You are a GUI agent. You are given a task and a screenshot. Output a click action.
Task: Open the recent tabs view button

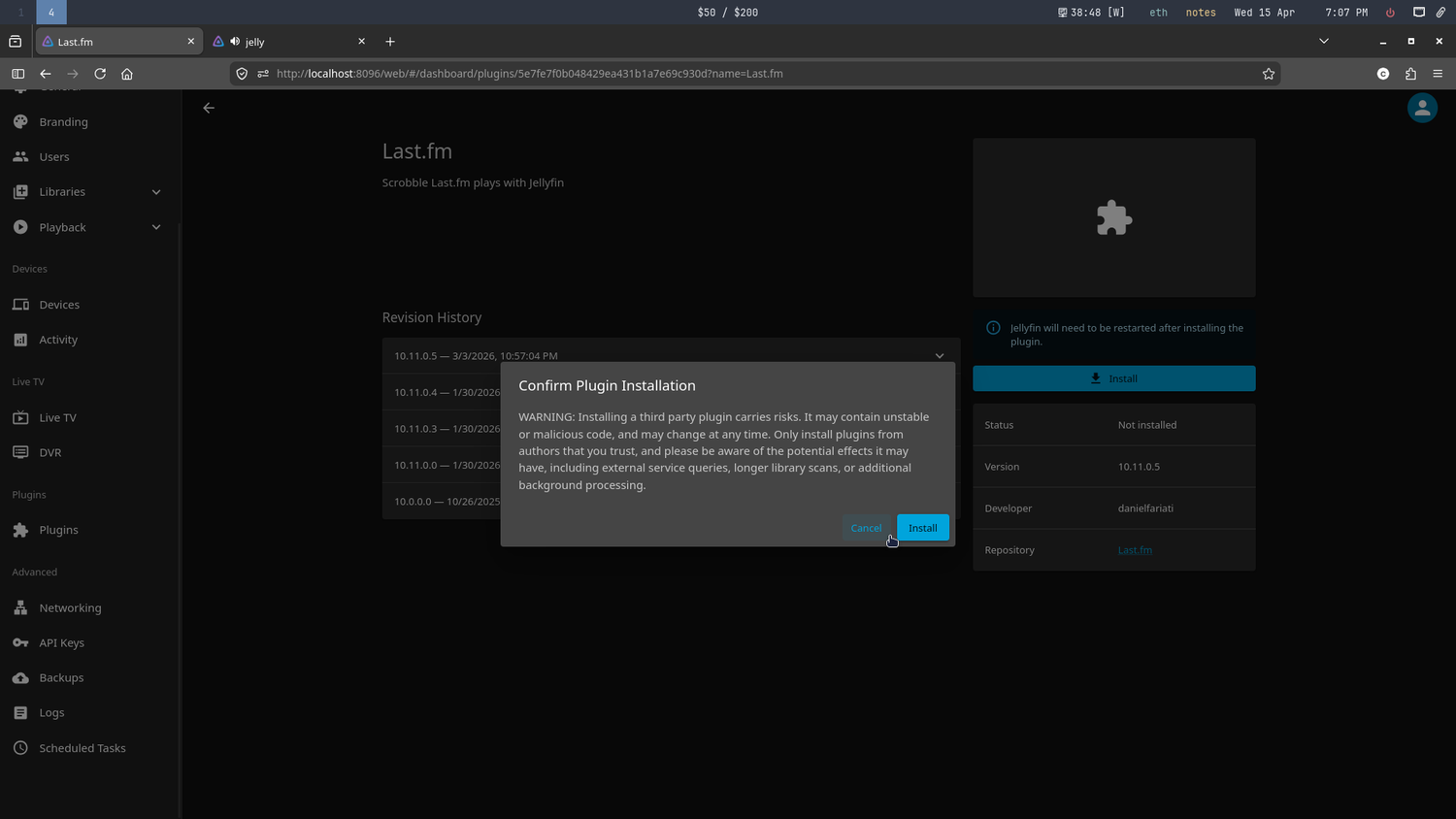pyautogui.click(x=15, y=42)
